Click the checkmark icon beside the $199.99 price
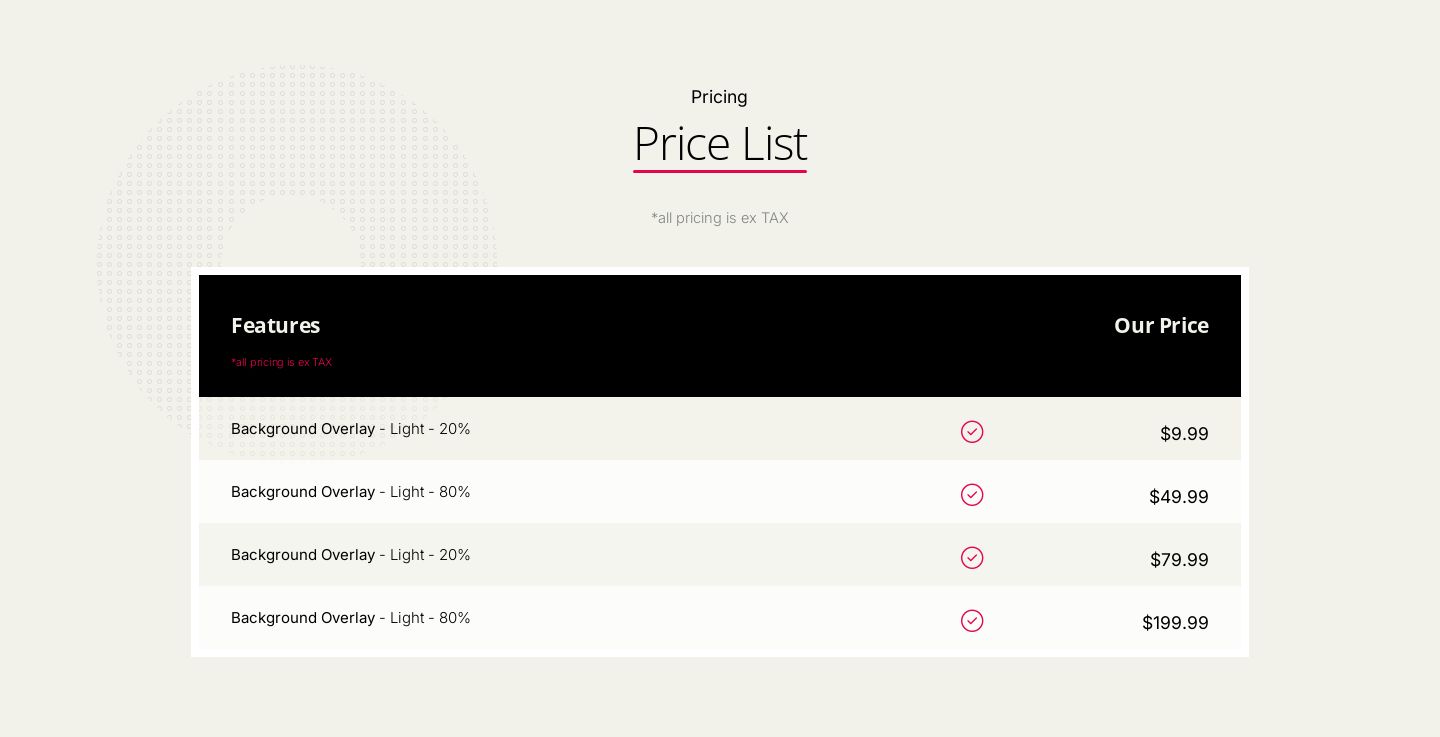 pyautogui.click(x=972, y=621)
